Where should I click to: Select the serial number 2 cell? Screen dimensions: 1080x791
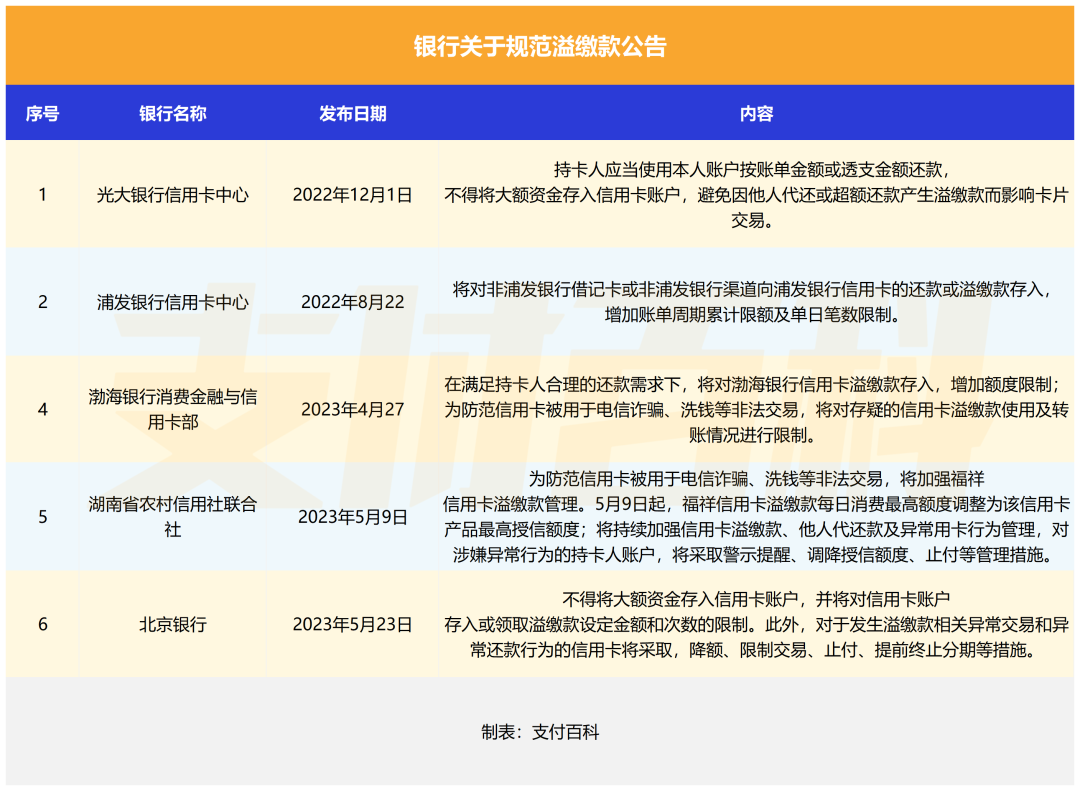(43, 302)
